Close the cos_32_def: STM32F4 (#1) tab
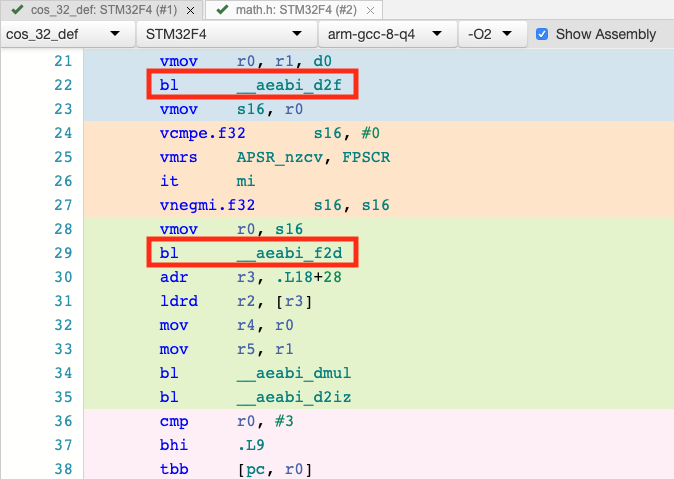This screenshot has width=674, height=479. coord(190,11)
